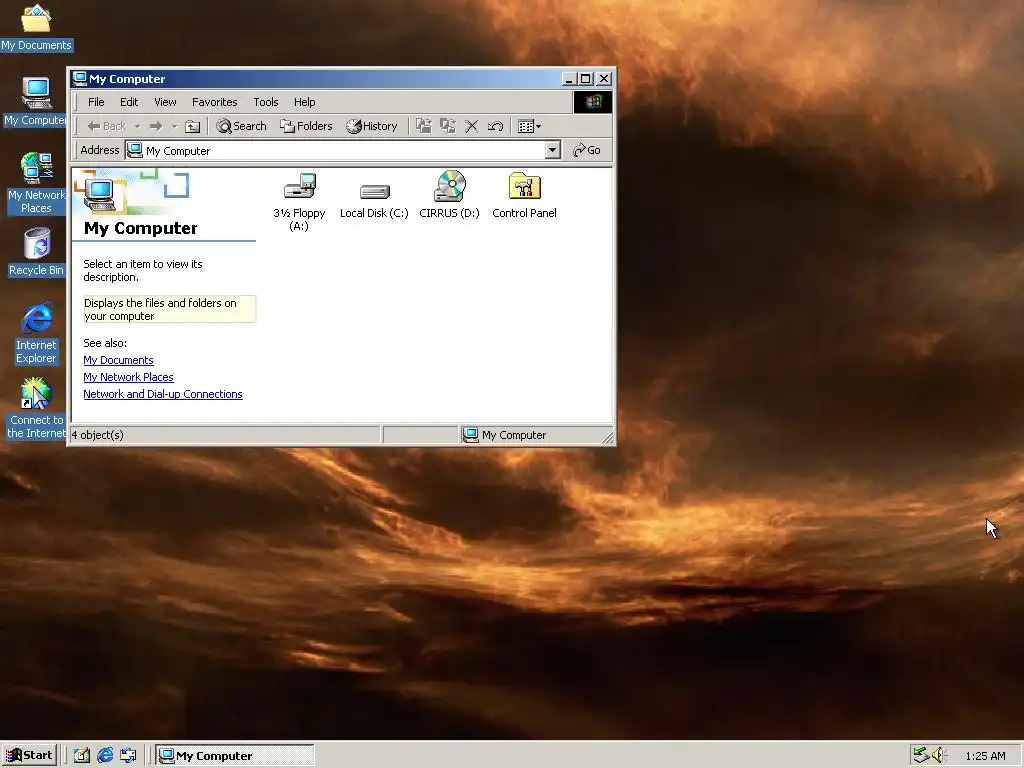Select the CIRRUS (D:) CD drive icon
Screen dimensions: 1024x768
point(449,195)
